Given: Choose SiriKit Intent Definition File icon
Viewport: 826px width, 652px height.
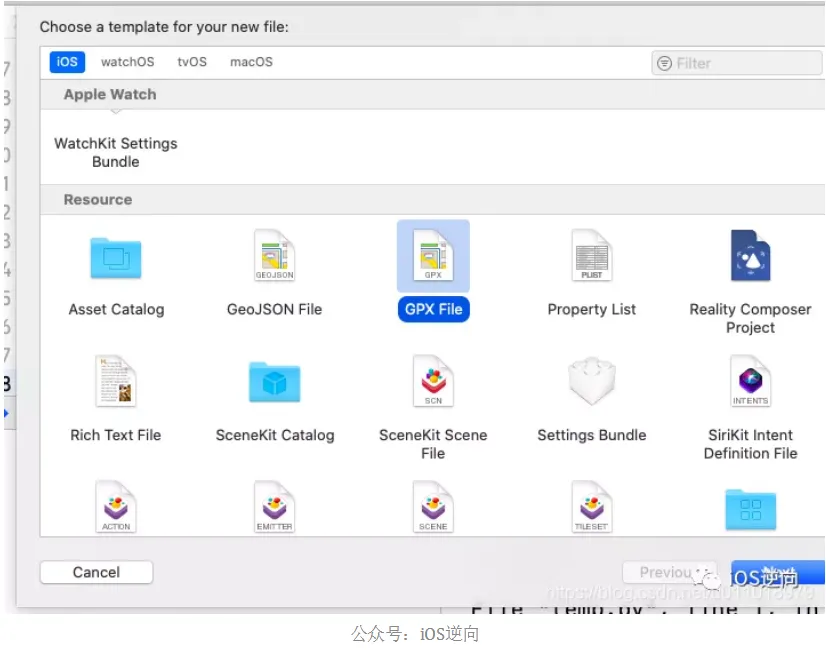Looking at the screenshot, I should click(x=750, y=381).
